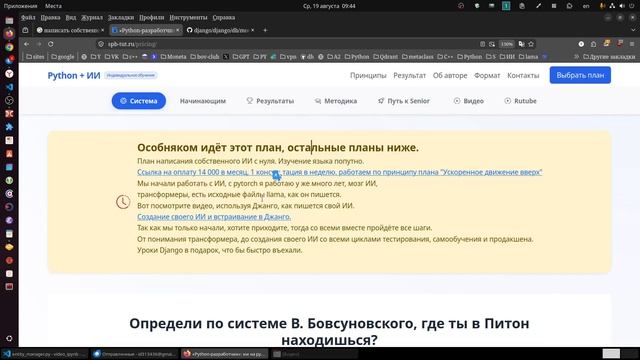
Task: Expand the VK bookmarks folder
Action: tap(111, 57)
